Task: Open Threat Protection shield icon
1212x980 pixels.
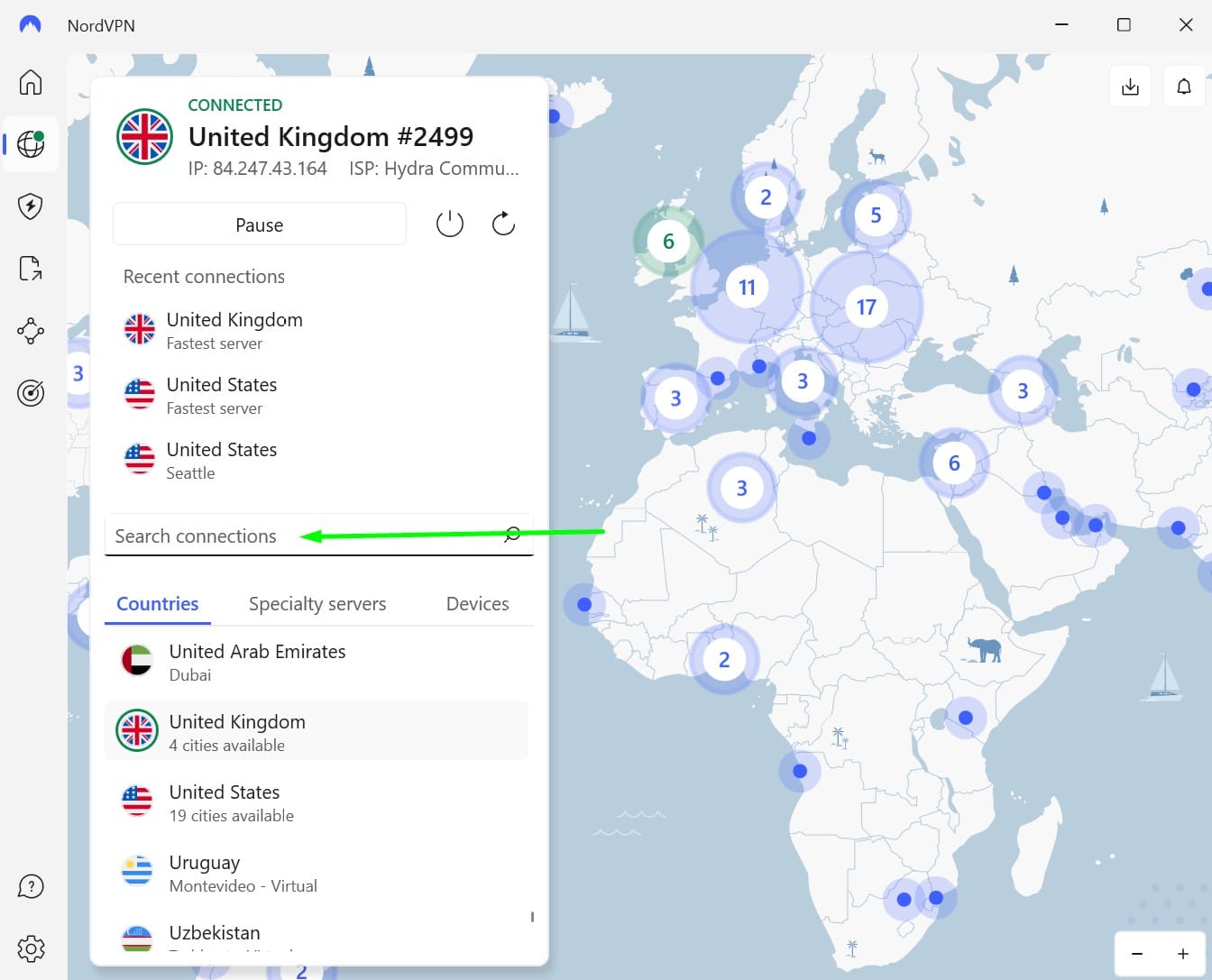Action: [x=31, y=206]
